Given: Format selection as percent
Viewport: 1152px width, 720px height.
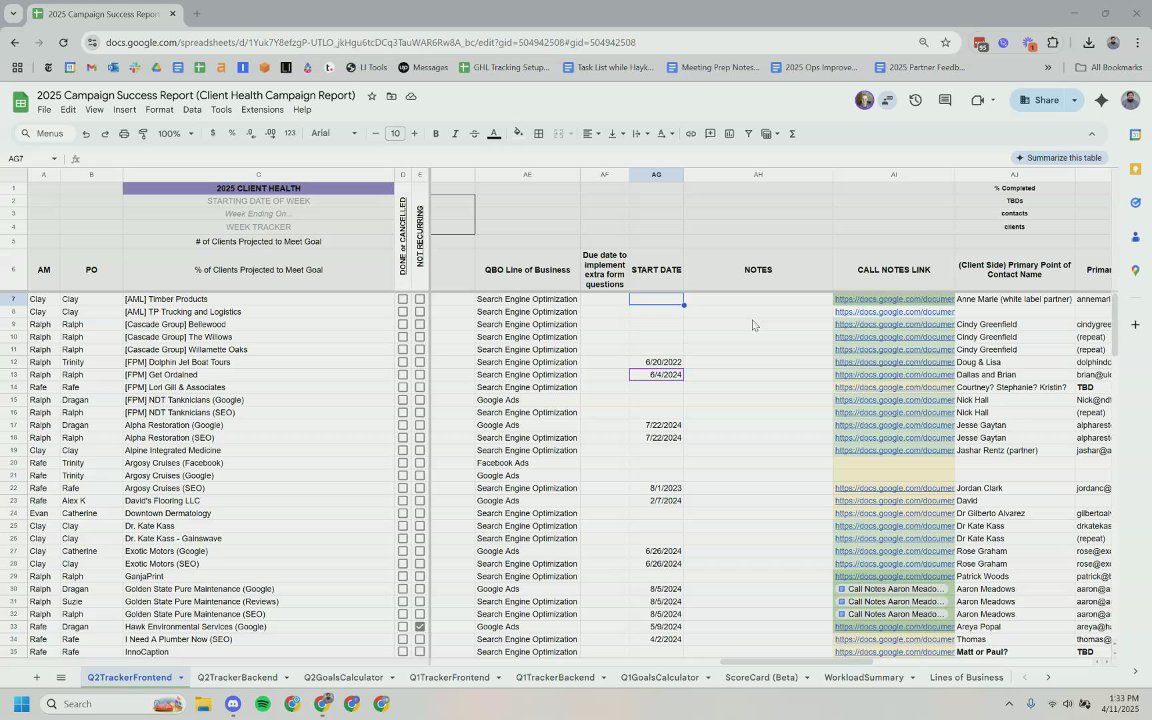Looking at the screenshot, I should (x=232, y=133).
